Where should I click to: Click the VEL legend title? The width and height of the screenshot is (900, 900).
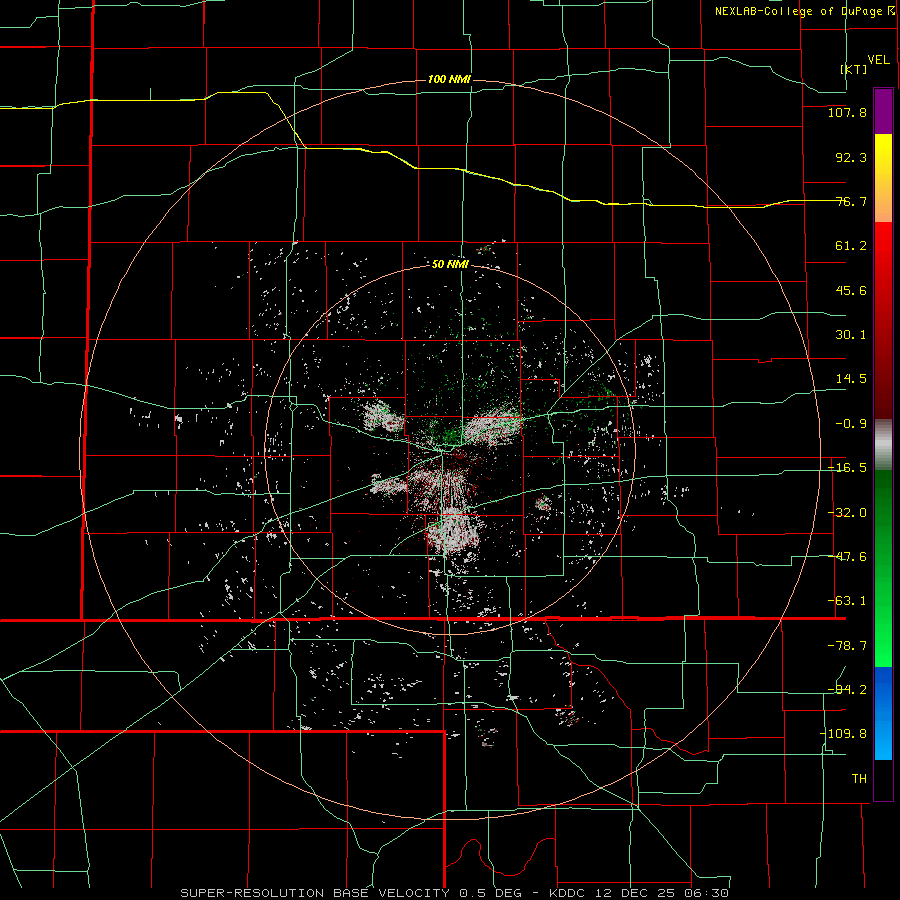(x=878, y=60)
